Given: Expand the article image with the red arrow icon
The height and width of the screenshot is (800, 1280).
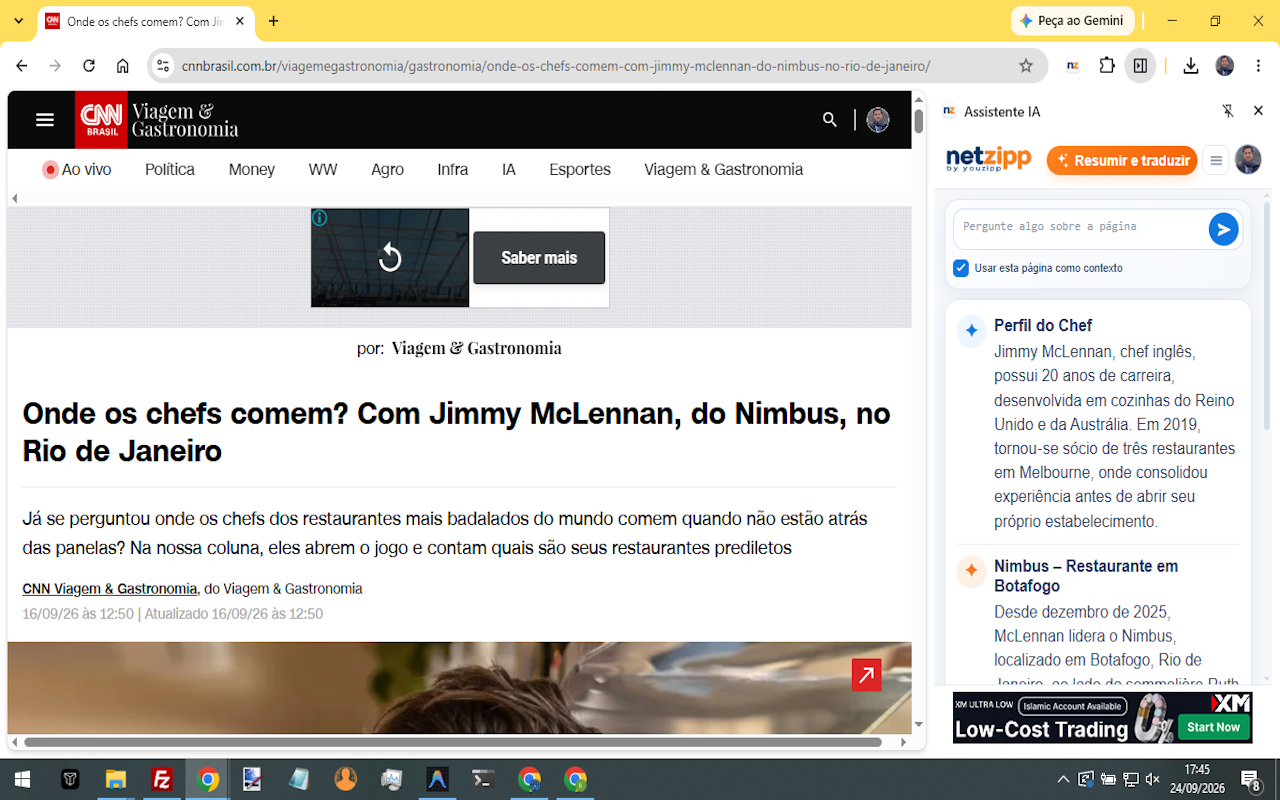Looking at the screenshot, I should [867, 675].
